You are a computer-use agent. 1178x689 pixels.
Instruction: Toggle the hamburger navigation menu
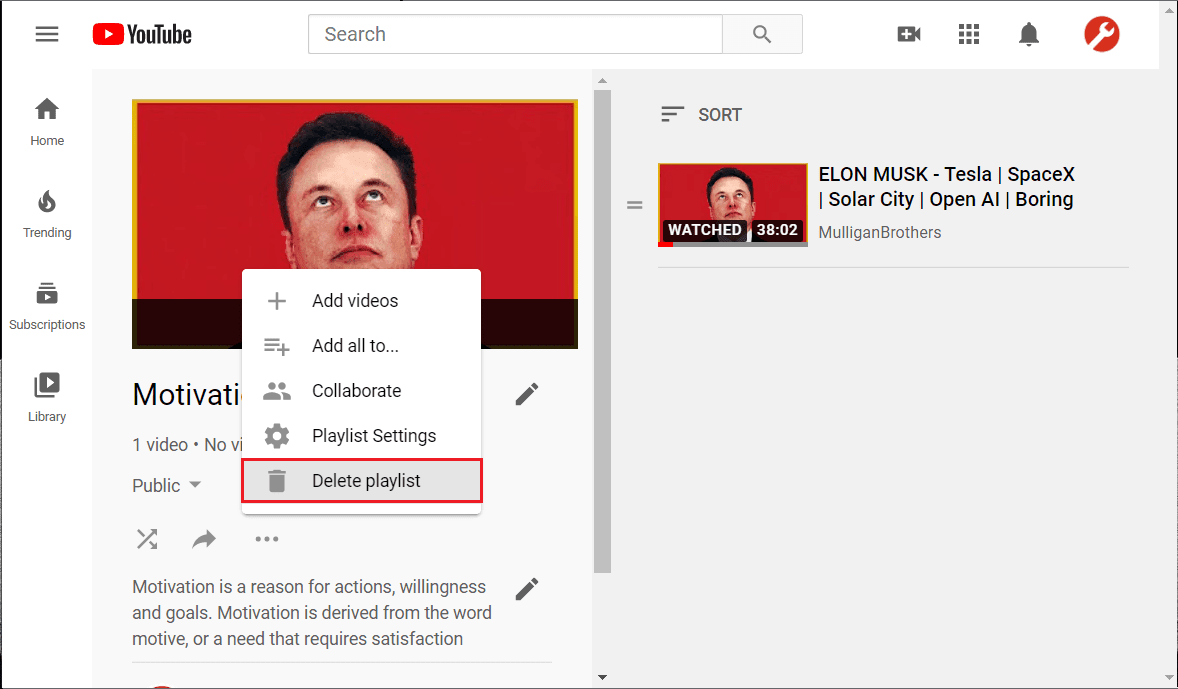pos(46,33)
